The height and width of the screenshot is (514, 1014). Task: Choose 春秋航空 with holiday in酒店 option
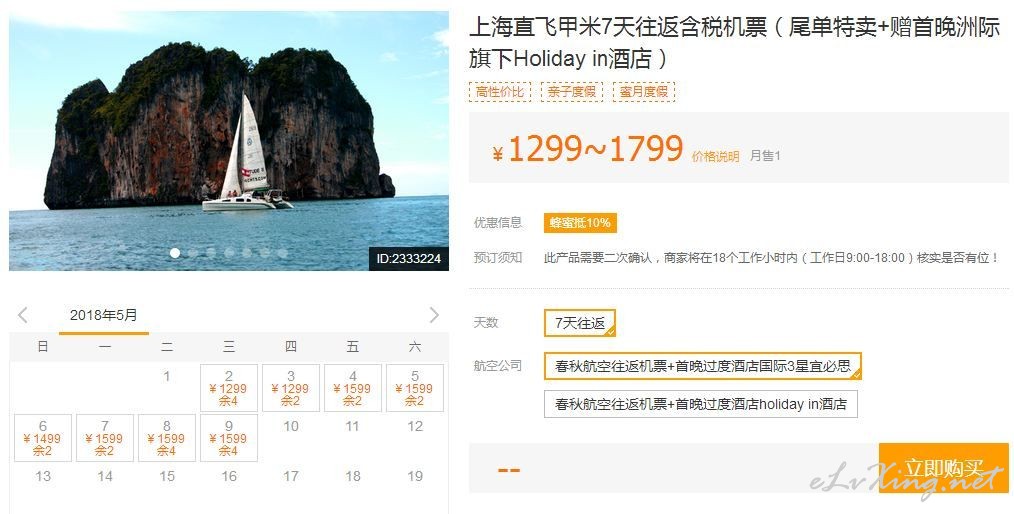[700, 404]
